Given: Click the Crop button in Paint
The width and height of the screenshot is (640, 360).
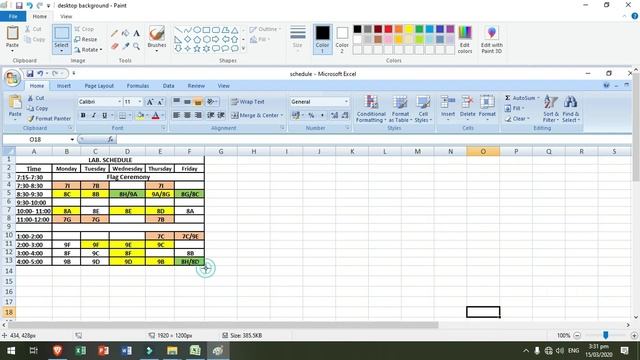Looking at the screenshot, I should point(84,29).
